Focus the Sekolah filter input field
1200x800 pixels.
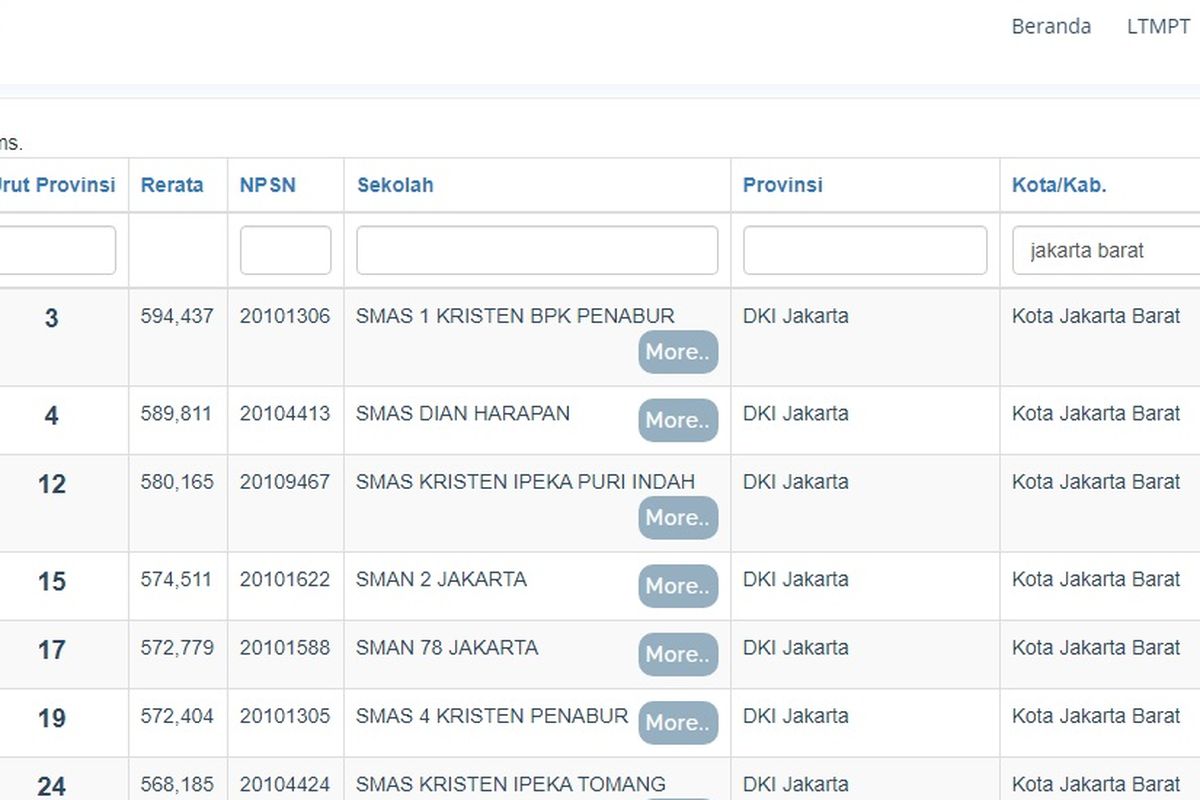537,250
